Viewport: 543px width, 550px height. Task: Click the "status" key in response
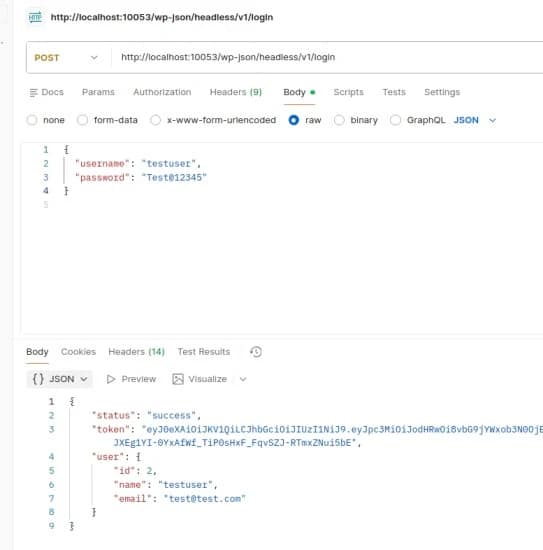(113, 416)
